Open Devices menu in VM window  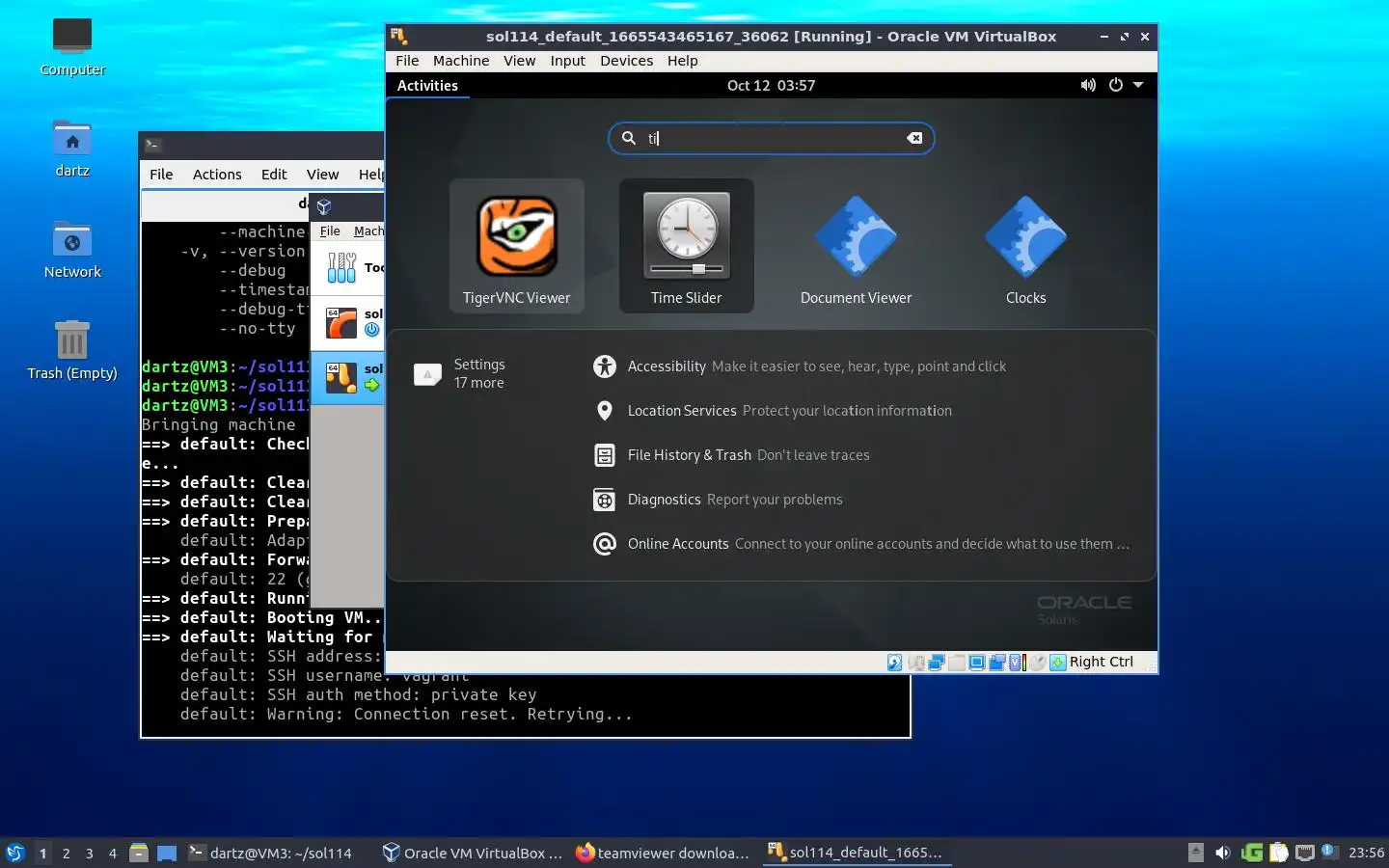click(x=627, y=61)
